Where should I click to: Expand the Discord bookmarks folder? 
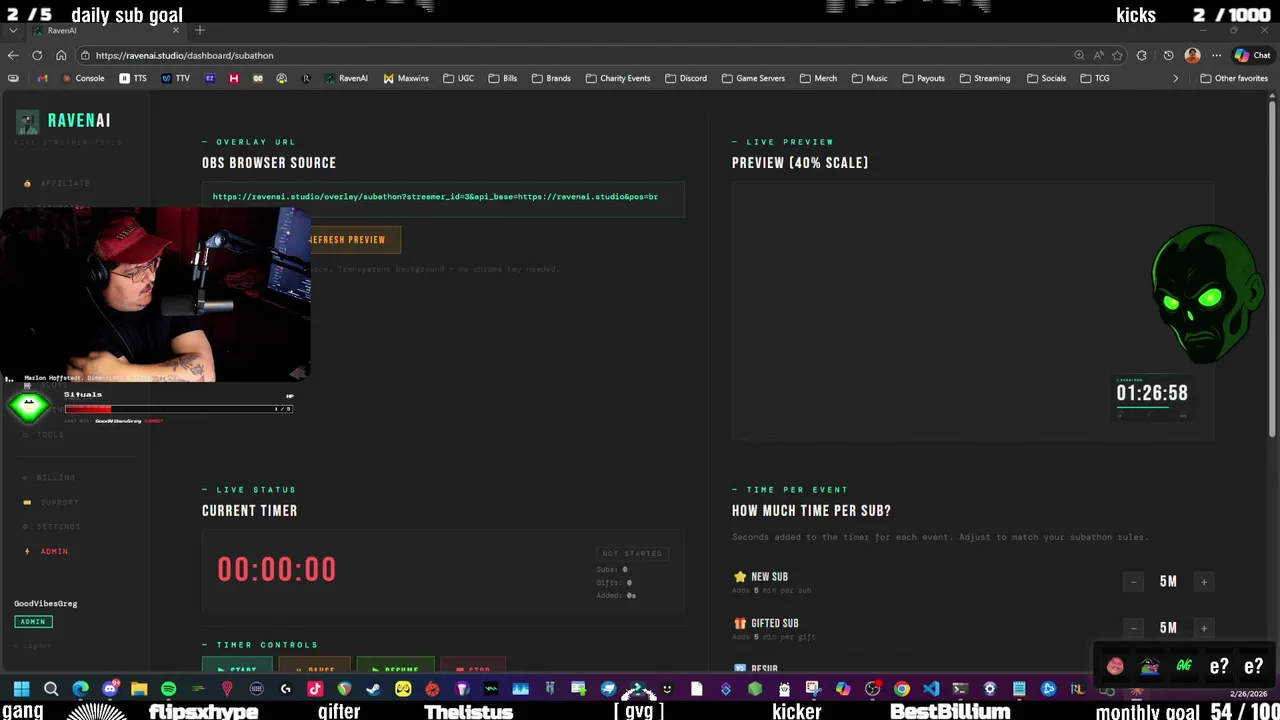pos(685,78)
